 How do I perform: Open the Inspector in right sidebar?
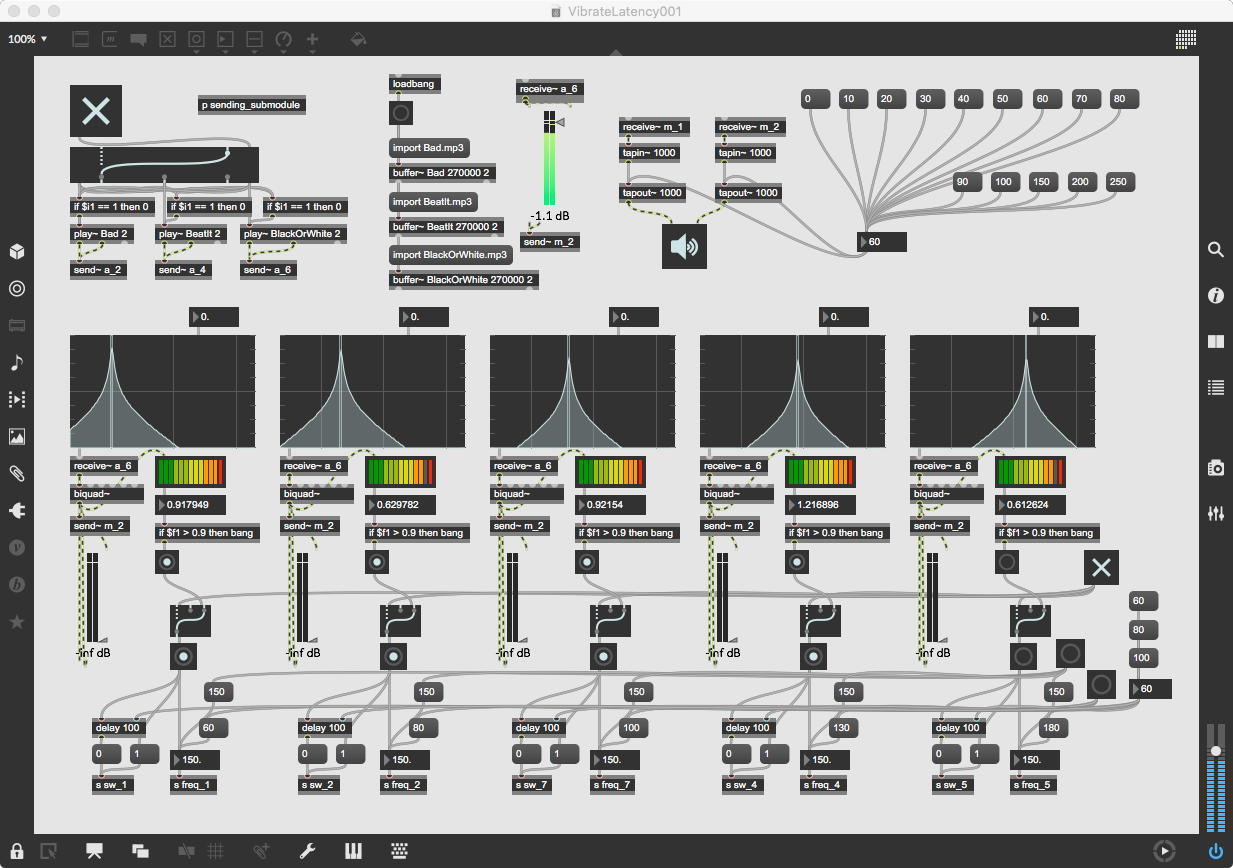pyautogui.click(x=1216, y=295)
